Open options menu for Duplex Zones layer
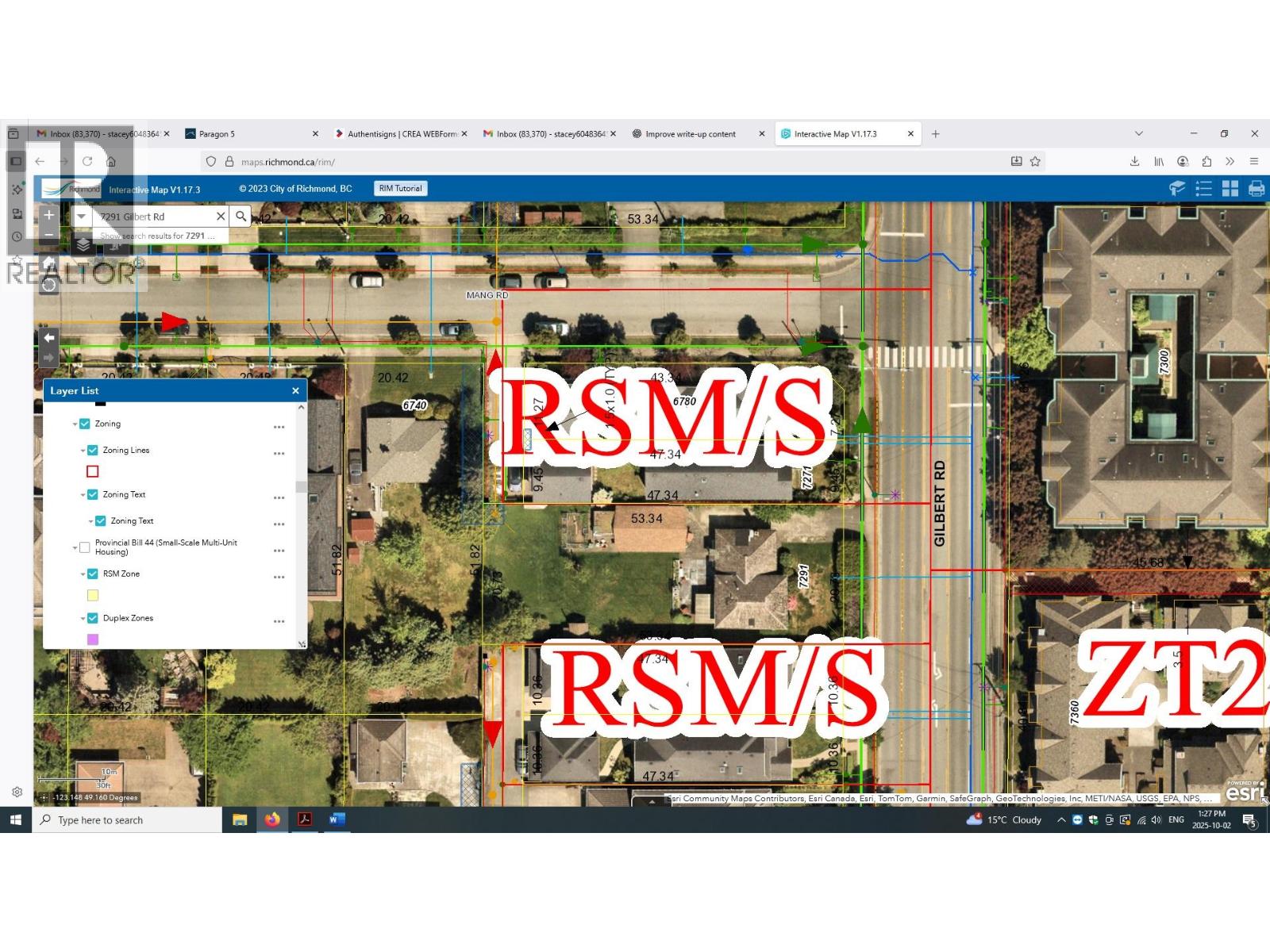Viewport: 1270px width, 952px height. (x=279, y=621)
